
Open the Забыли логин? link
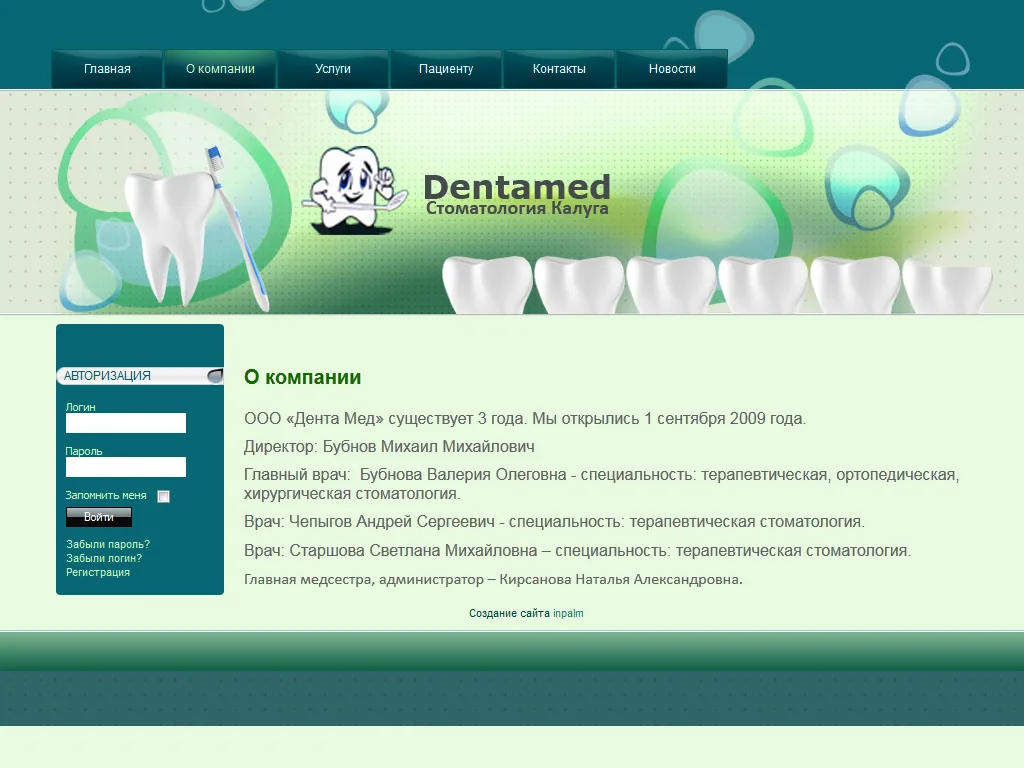pos(104,558)
